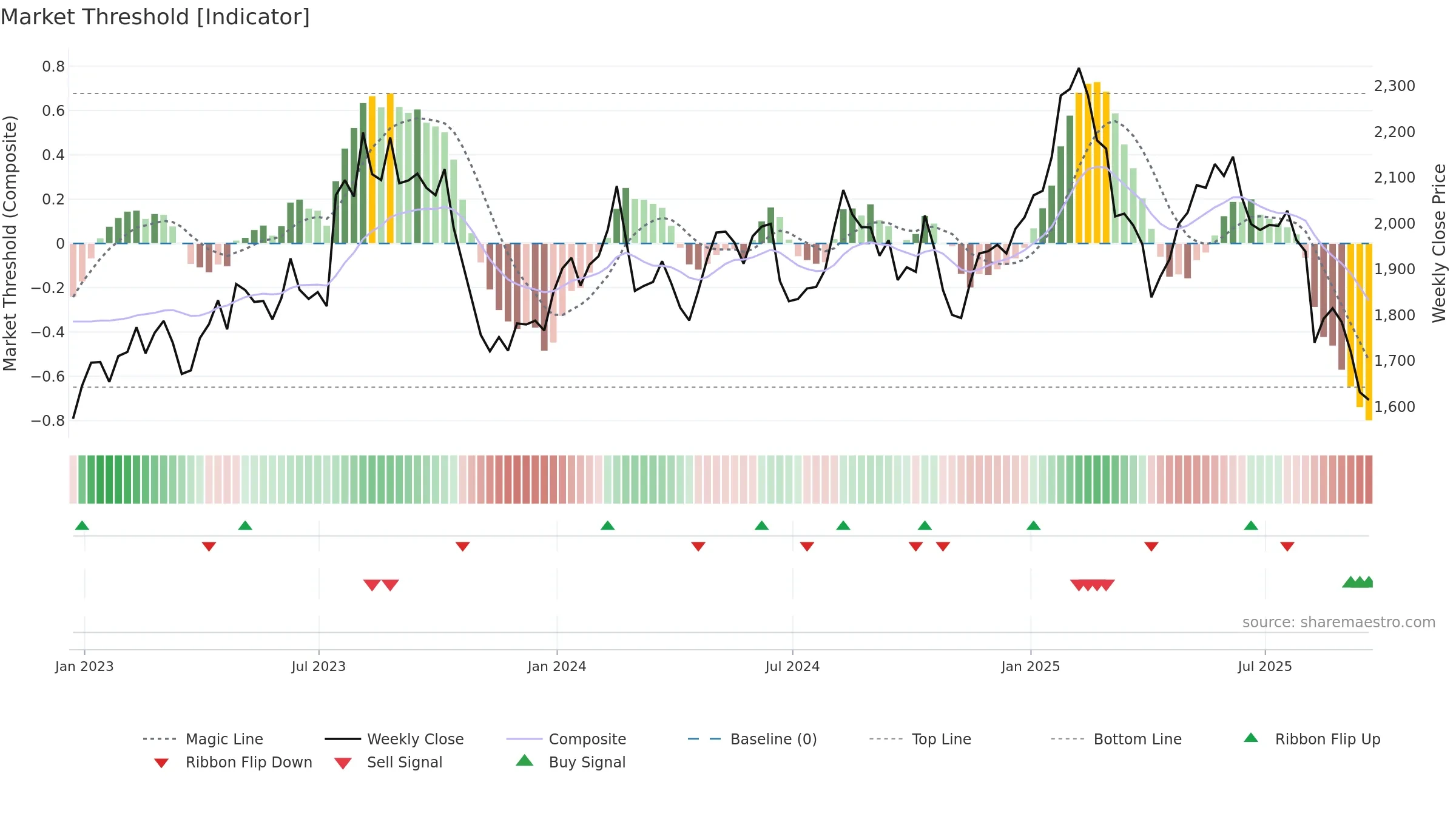The image size is (1456, 819).
Task: Click the Market Threshold (Composite) axis title
Action: 10,243
